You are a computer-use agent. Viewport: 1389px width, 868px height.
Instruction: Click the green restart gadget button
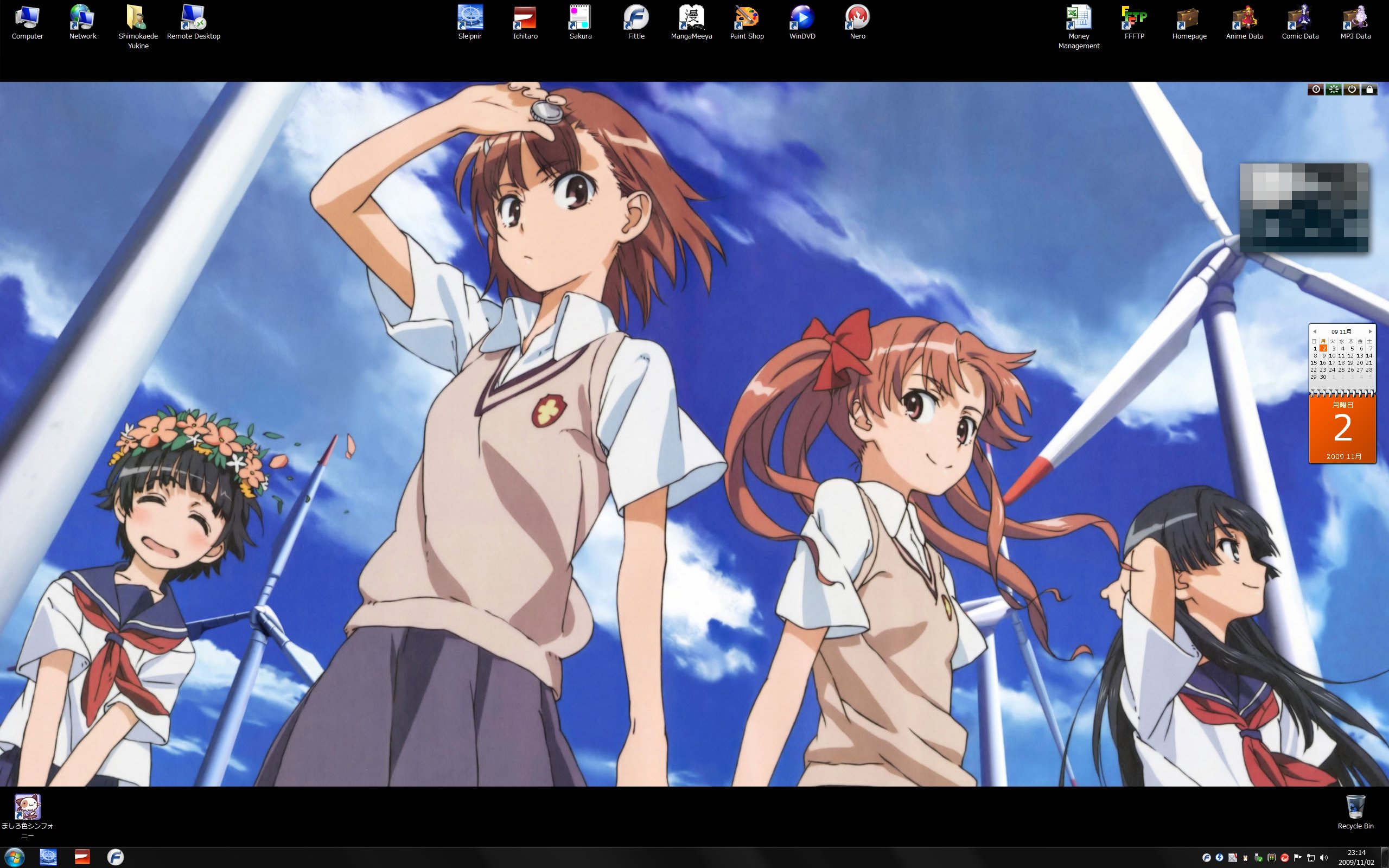(x=1334, y=89)
